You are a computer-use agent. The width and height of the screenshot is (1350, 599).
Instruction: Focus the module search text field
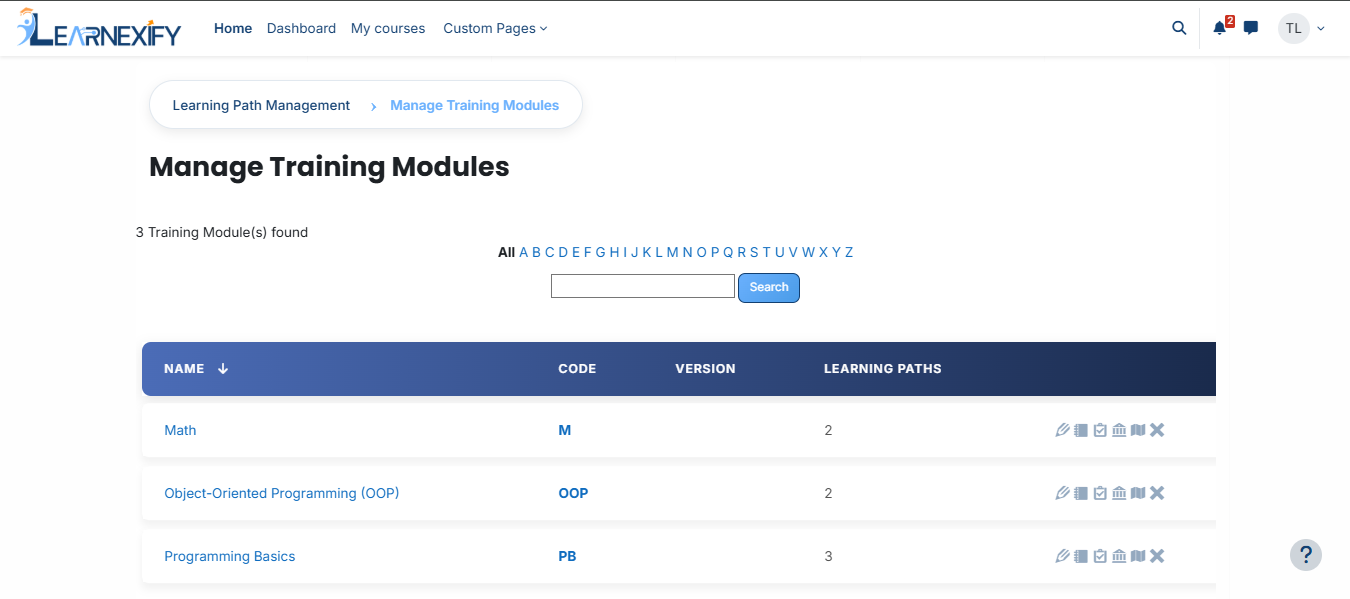(x=643, y=286)
